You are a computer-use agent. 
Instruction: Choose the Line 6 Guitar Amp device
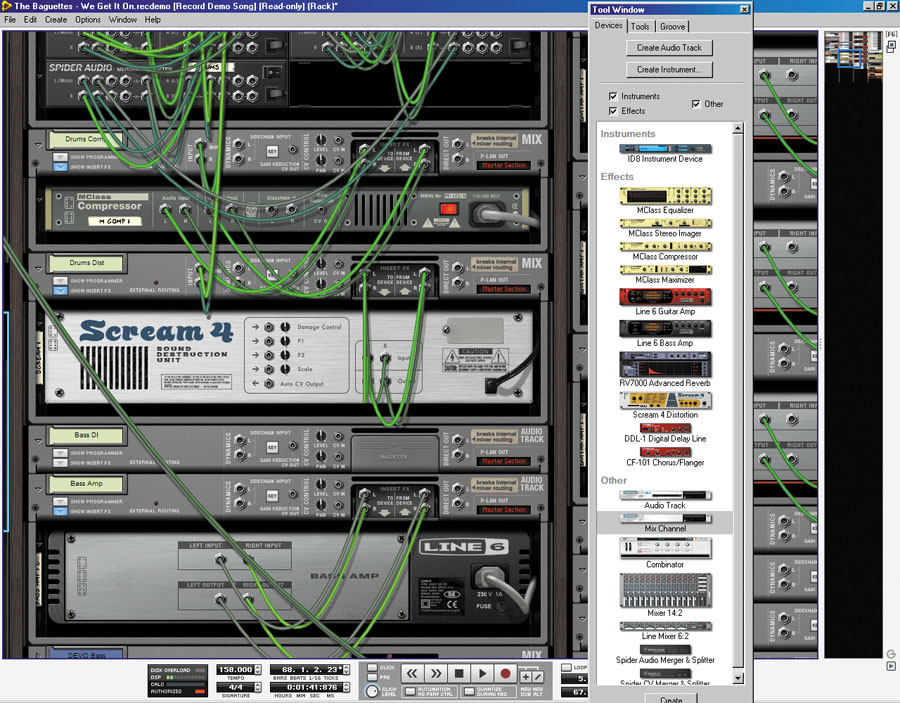tap(665, 297)
